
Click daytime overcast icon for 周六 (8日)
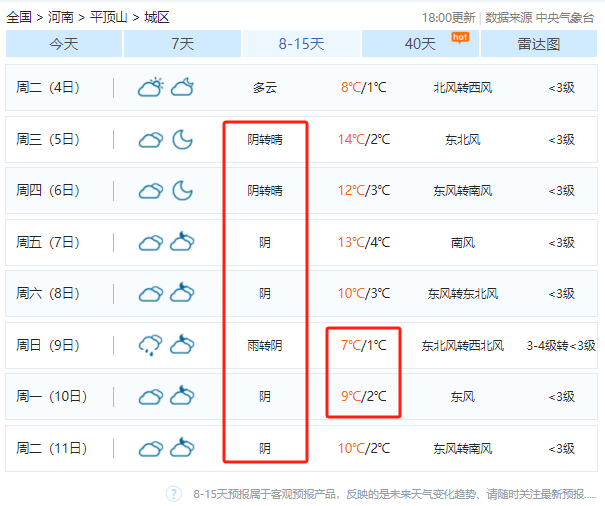click(151, 294)
